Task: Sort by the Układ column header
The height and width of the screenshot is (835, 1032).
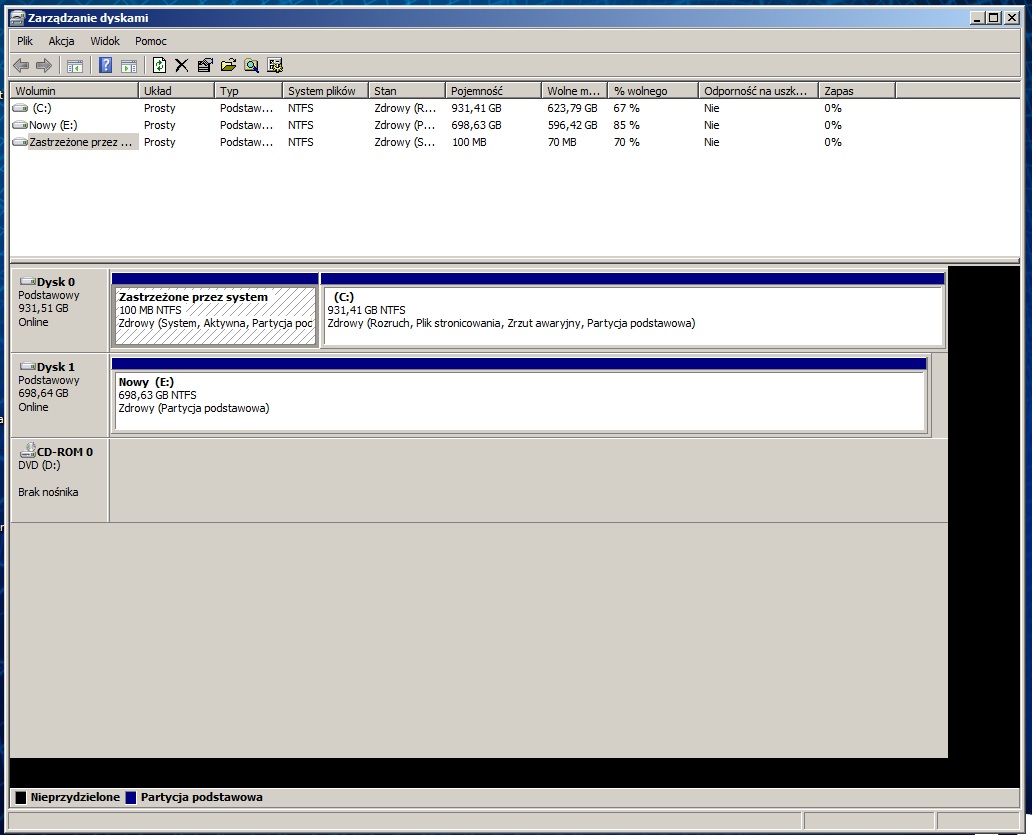Action: (x=176, y=91)
